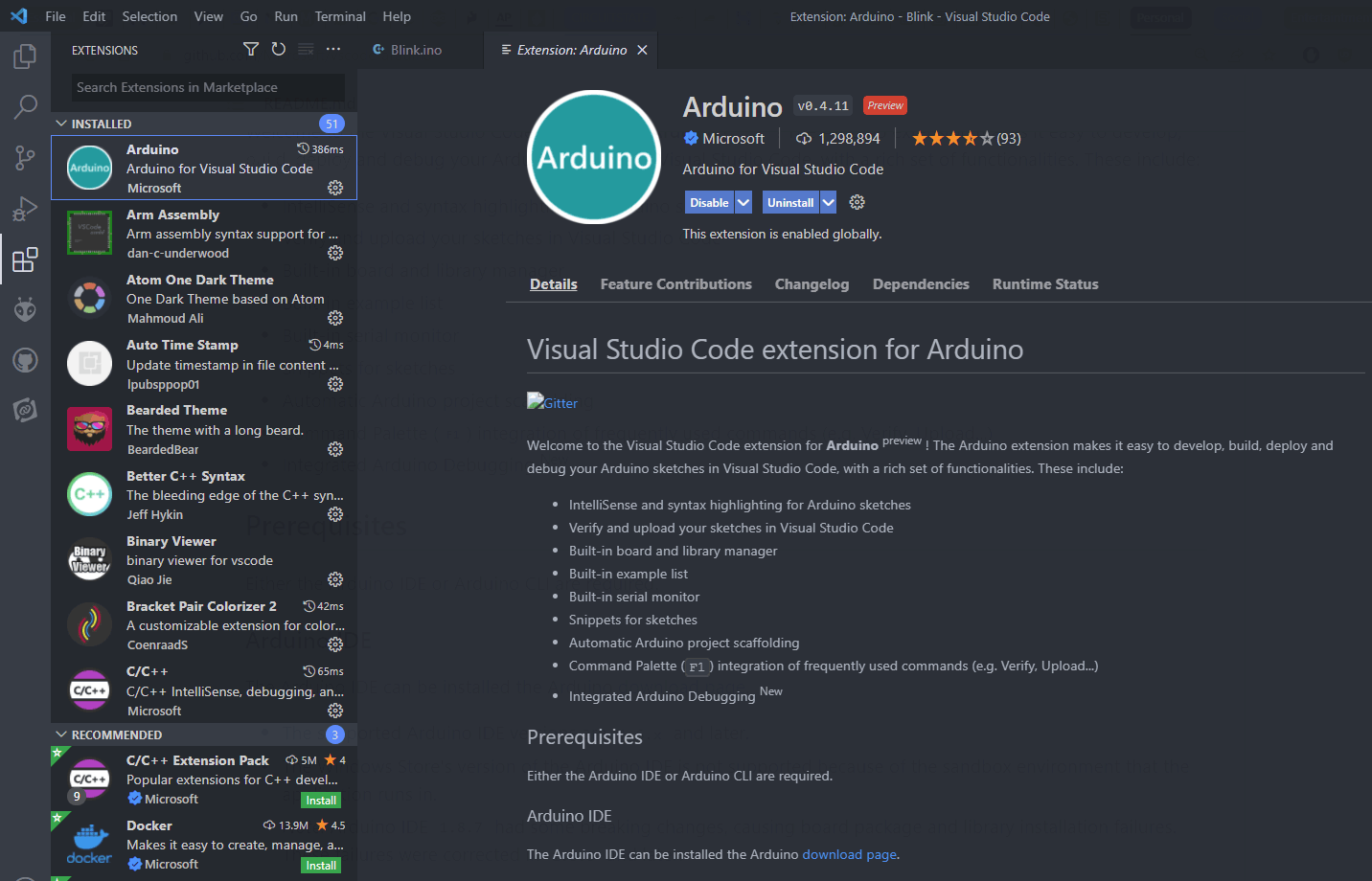
Task: Filter extensions using the funnel icon
Action: tap(250, 49)
